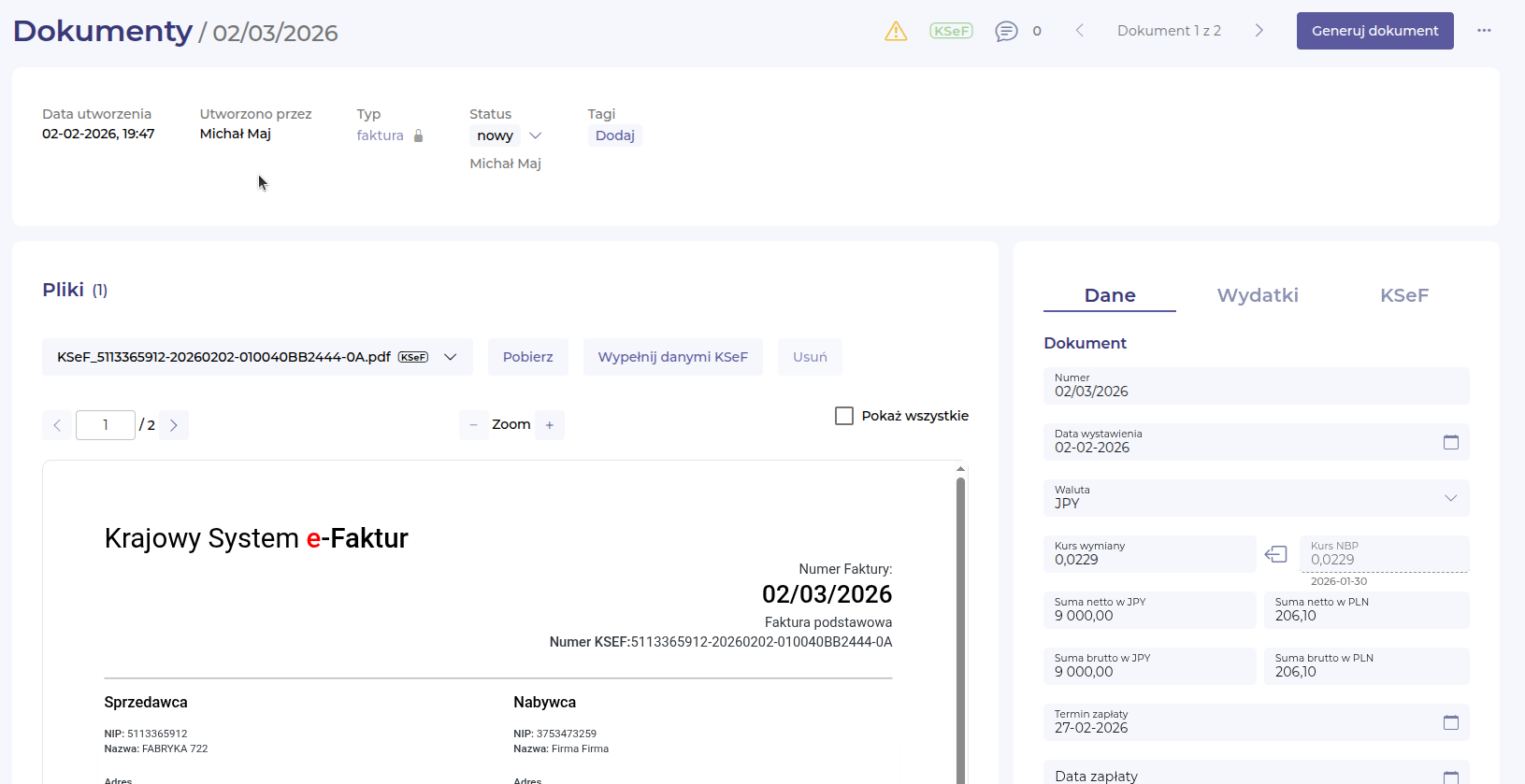1525x784 pixels.
Task: Click the Kurs NBP field
Action: coord(1385,554)
